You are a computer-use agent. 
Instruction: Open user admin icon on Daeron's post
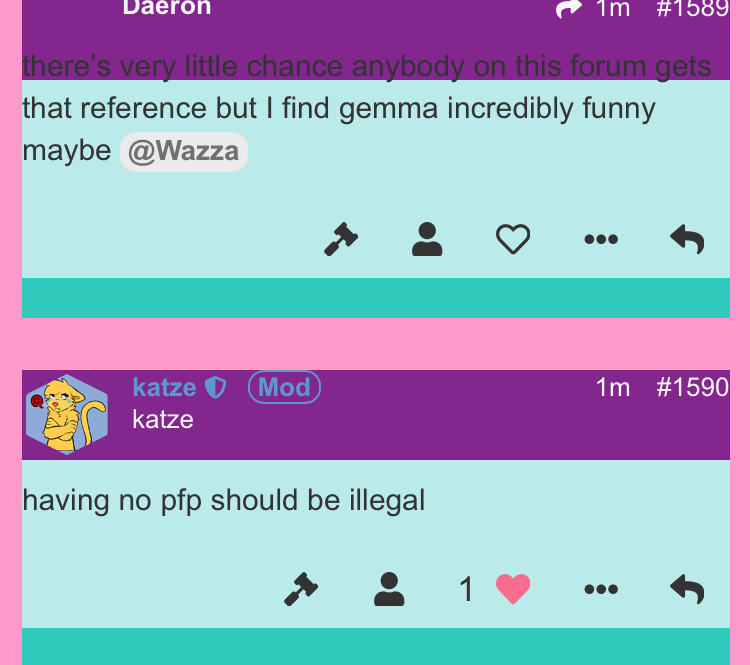pos(427,239)
